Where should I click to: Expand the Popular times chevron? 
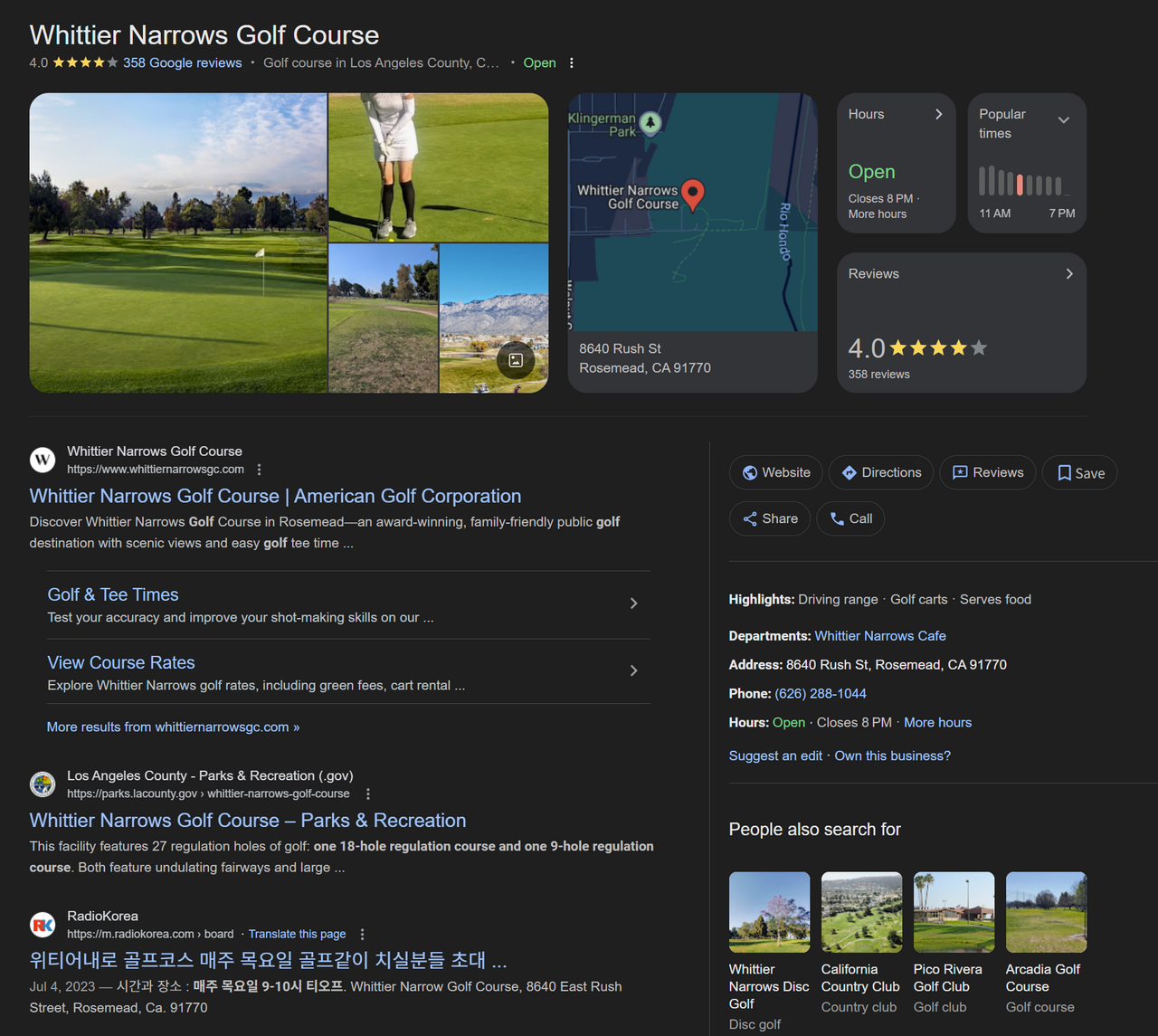click(x=1064, y=119)
